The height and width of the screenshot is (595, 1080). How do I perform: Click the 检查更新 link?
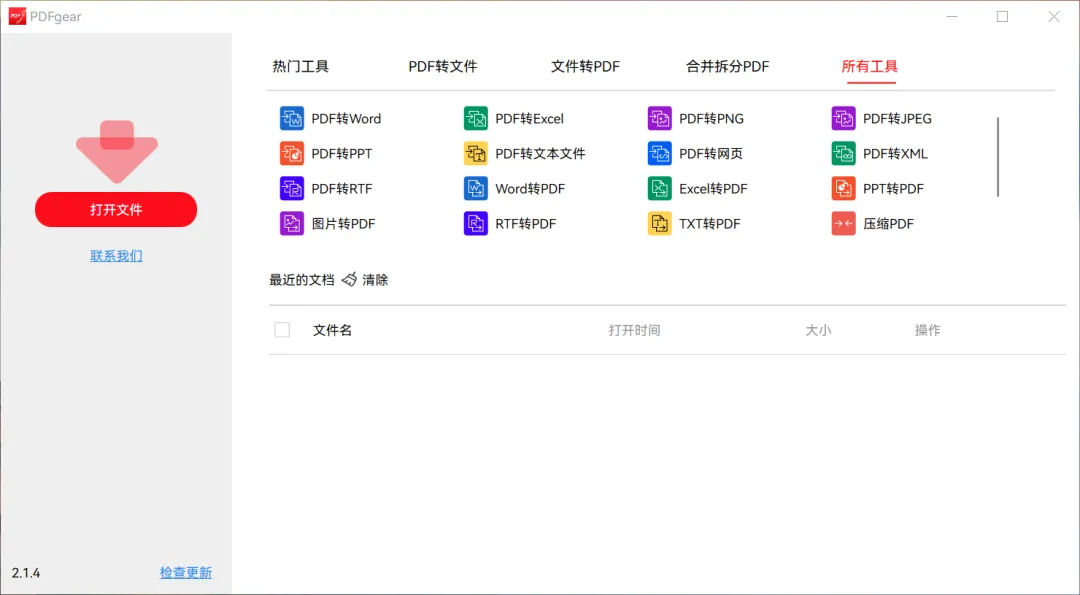point(186,572)
